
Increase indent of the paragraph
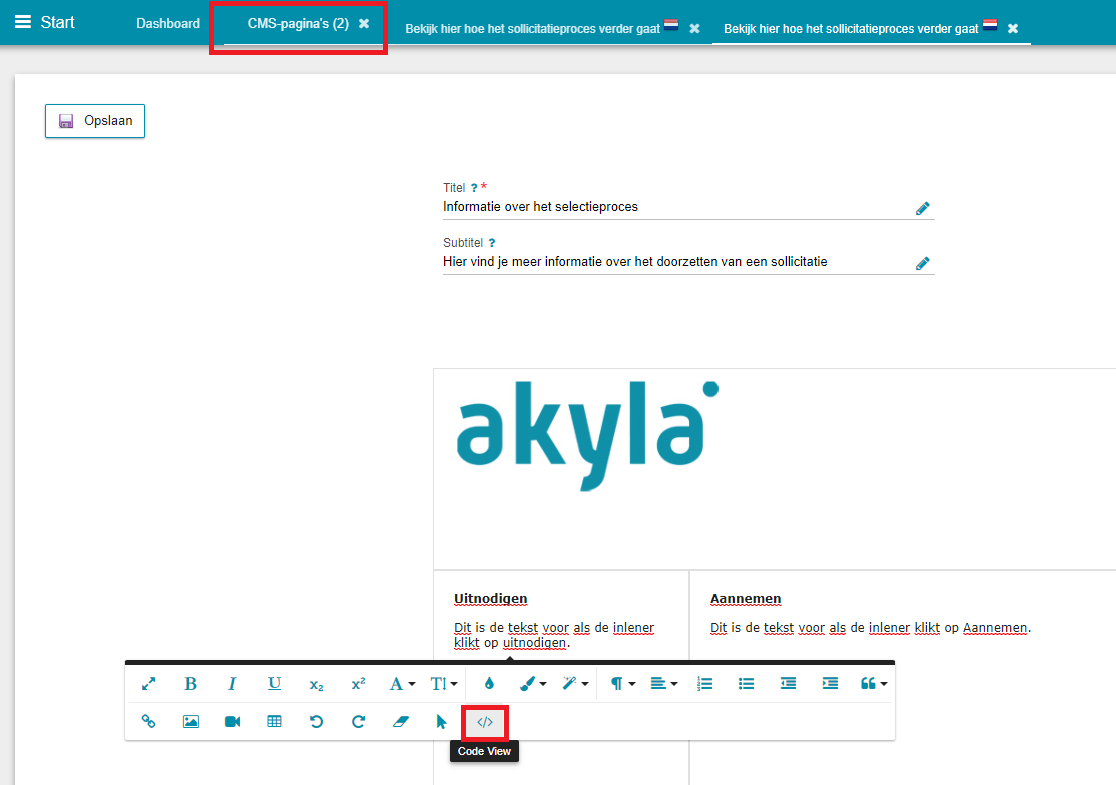pos(831,684)
